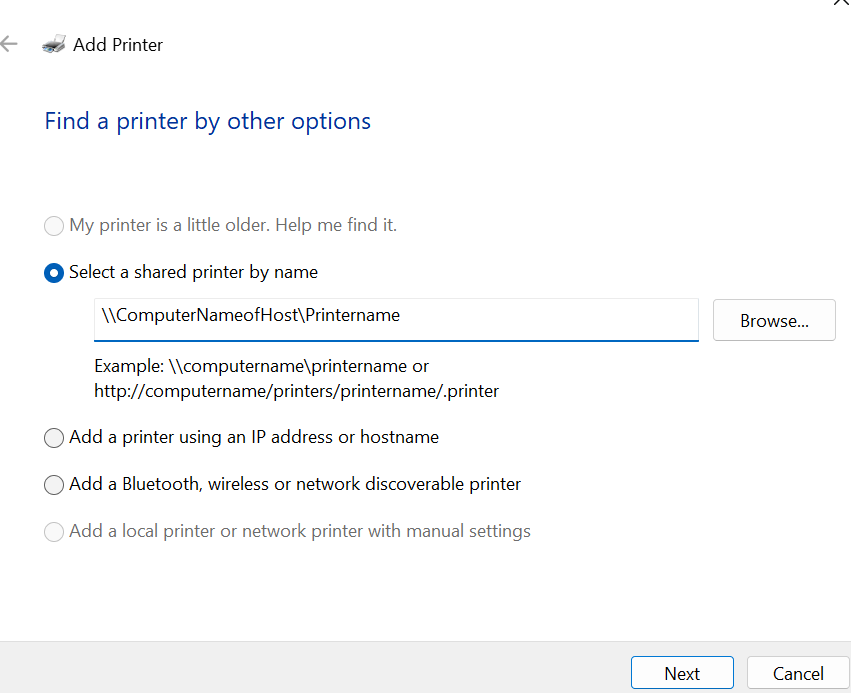Cancel the Add Printer wizard
Viewport: 851px width, 693px height.
click(x=798, y=673)
